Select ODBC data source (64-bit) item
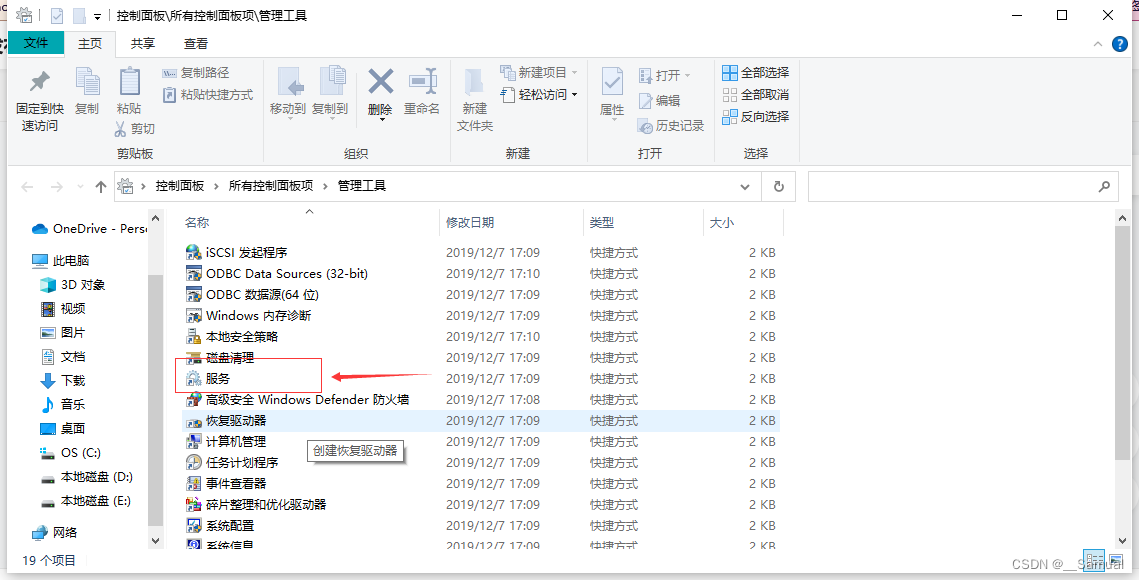Image resolution: width=1139 pixels, height=580 pixels. click(481, 294)
